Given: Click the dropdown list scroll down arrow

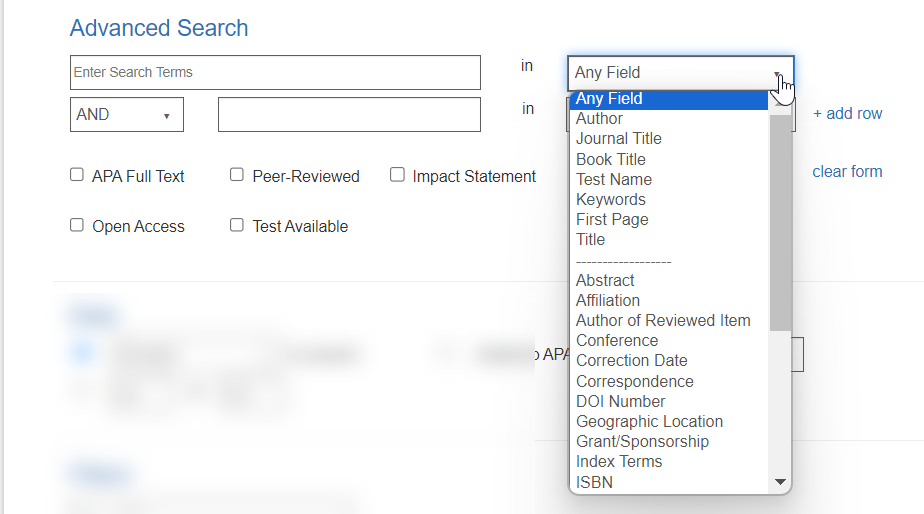Looking at the screenshot, I should 780,482.
